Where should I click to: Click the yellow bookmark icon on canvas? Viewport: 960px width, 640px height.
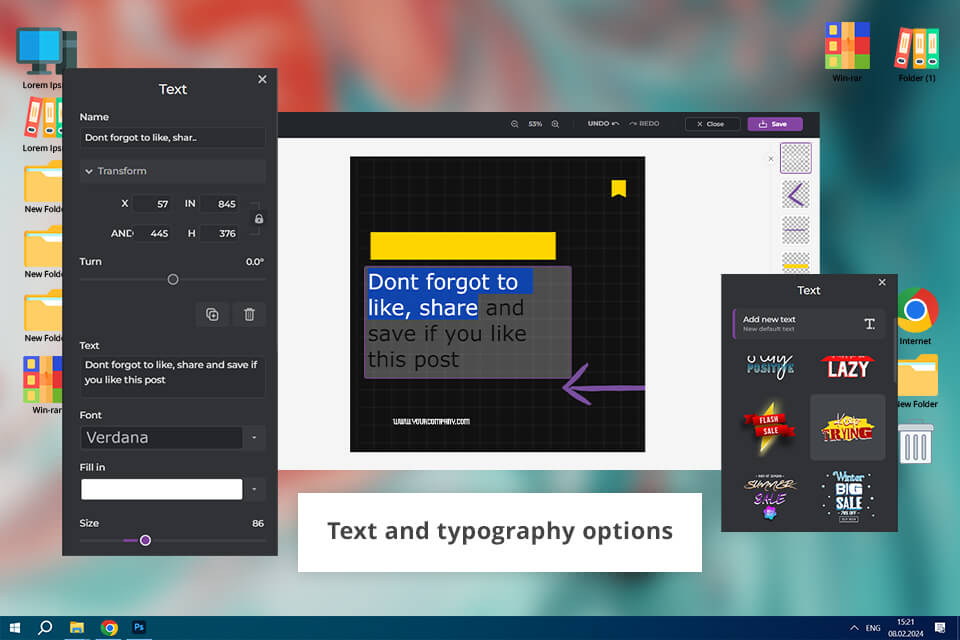tap(619, 188)
